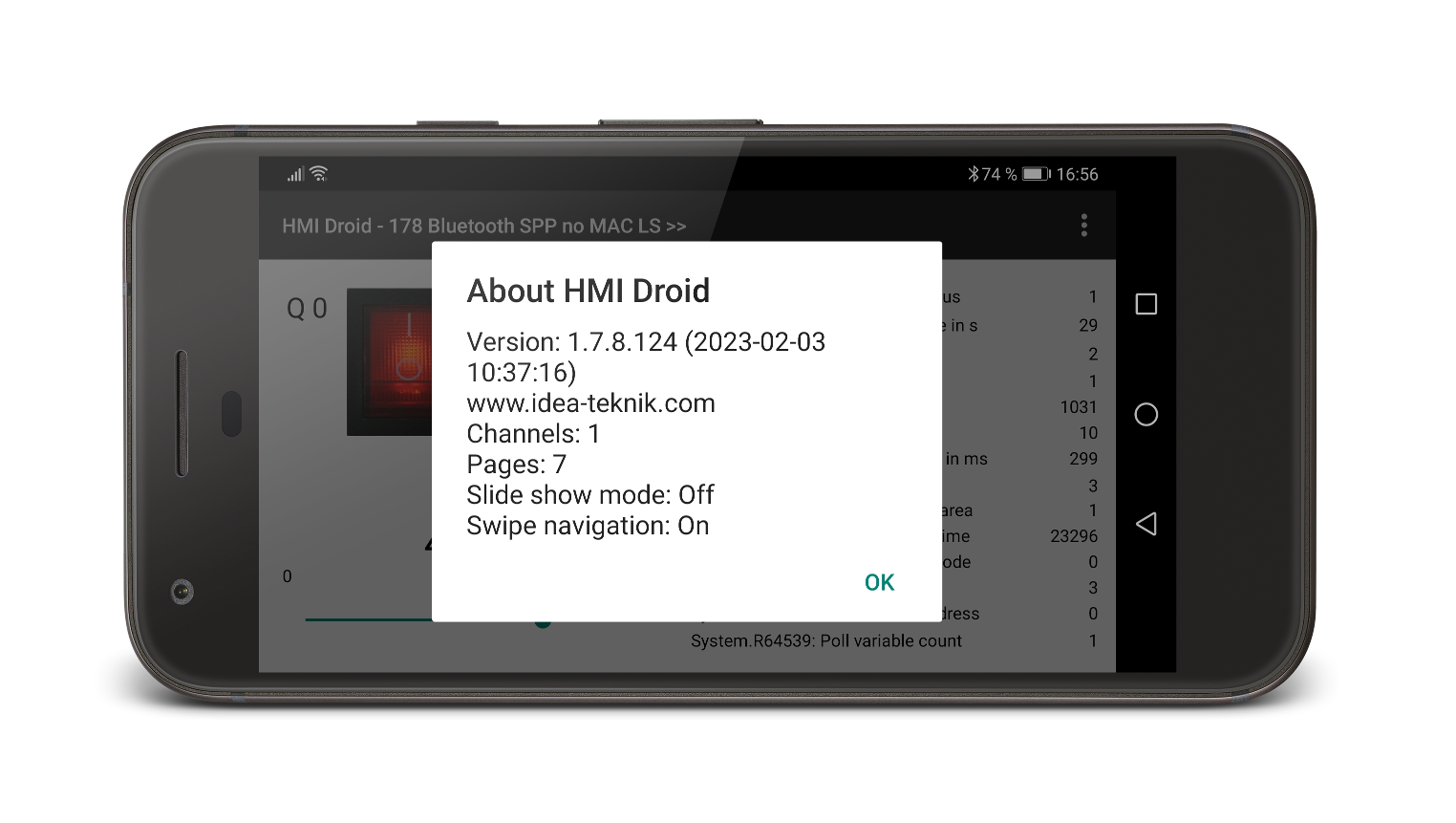Tap the battery status icon
The width and height of the screenshot is (1456, 823).
pos(1036,174)
